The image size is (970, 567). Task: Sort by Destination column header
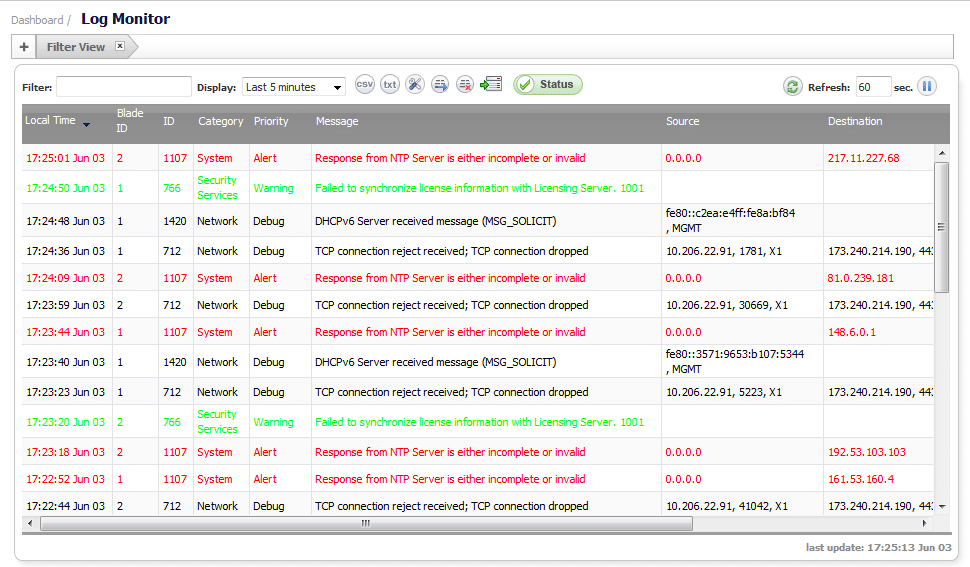[x=855, y=121]
